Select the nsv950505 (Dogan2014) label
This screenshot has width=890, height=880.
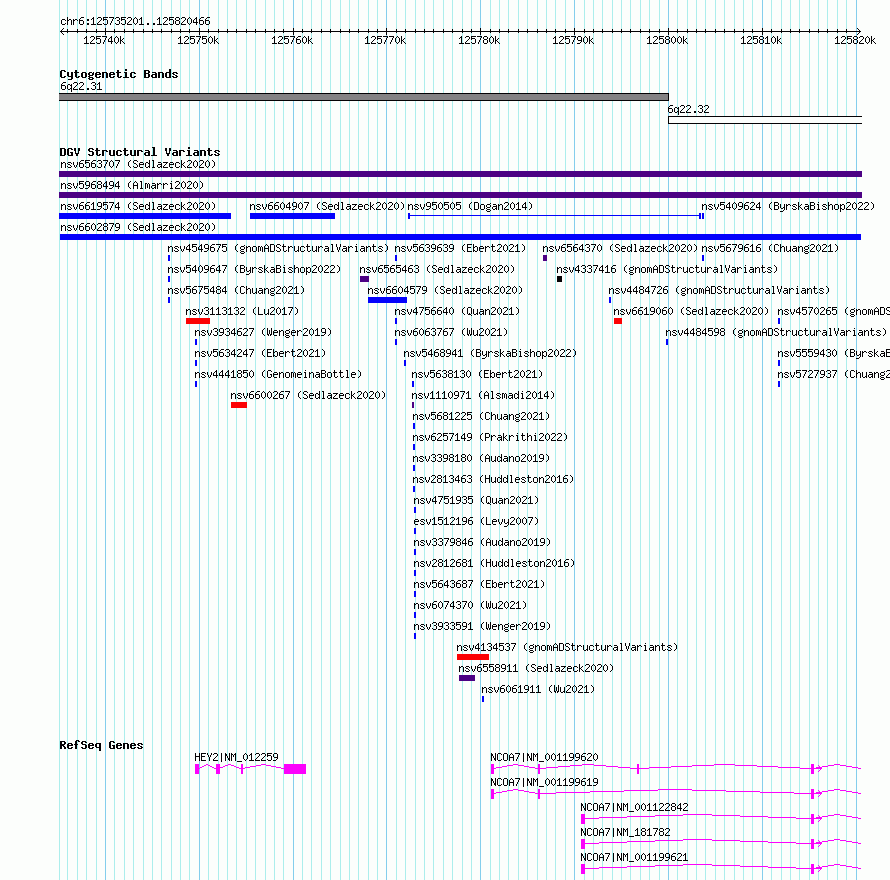pyautogui.click(x=470, y=206)
